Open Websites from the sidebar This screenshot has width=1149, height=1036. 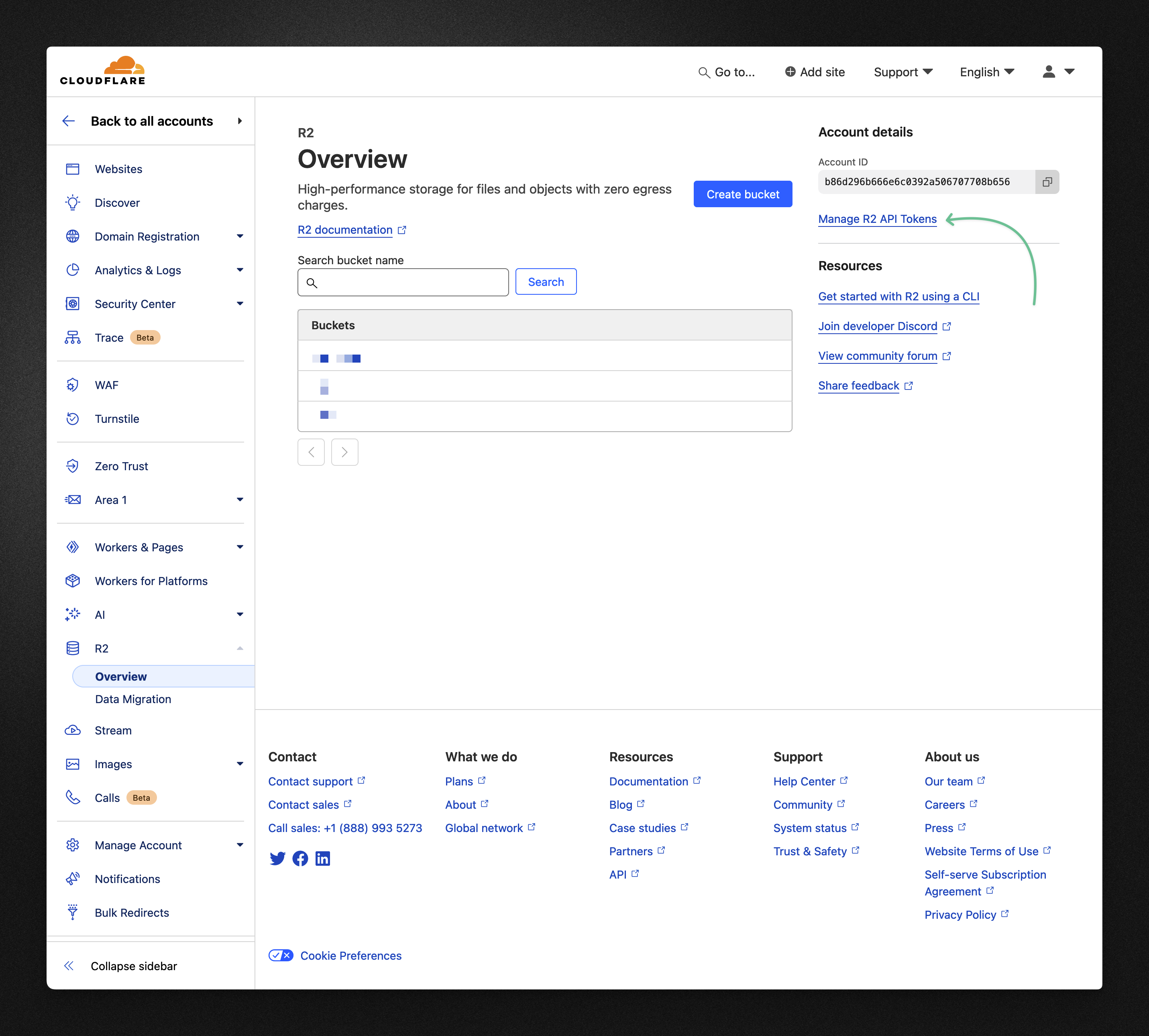[x=118, y=169]
